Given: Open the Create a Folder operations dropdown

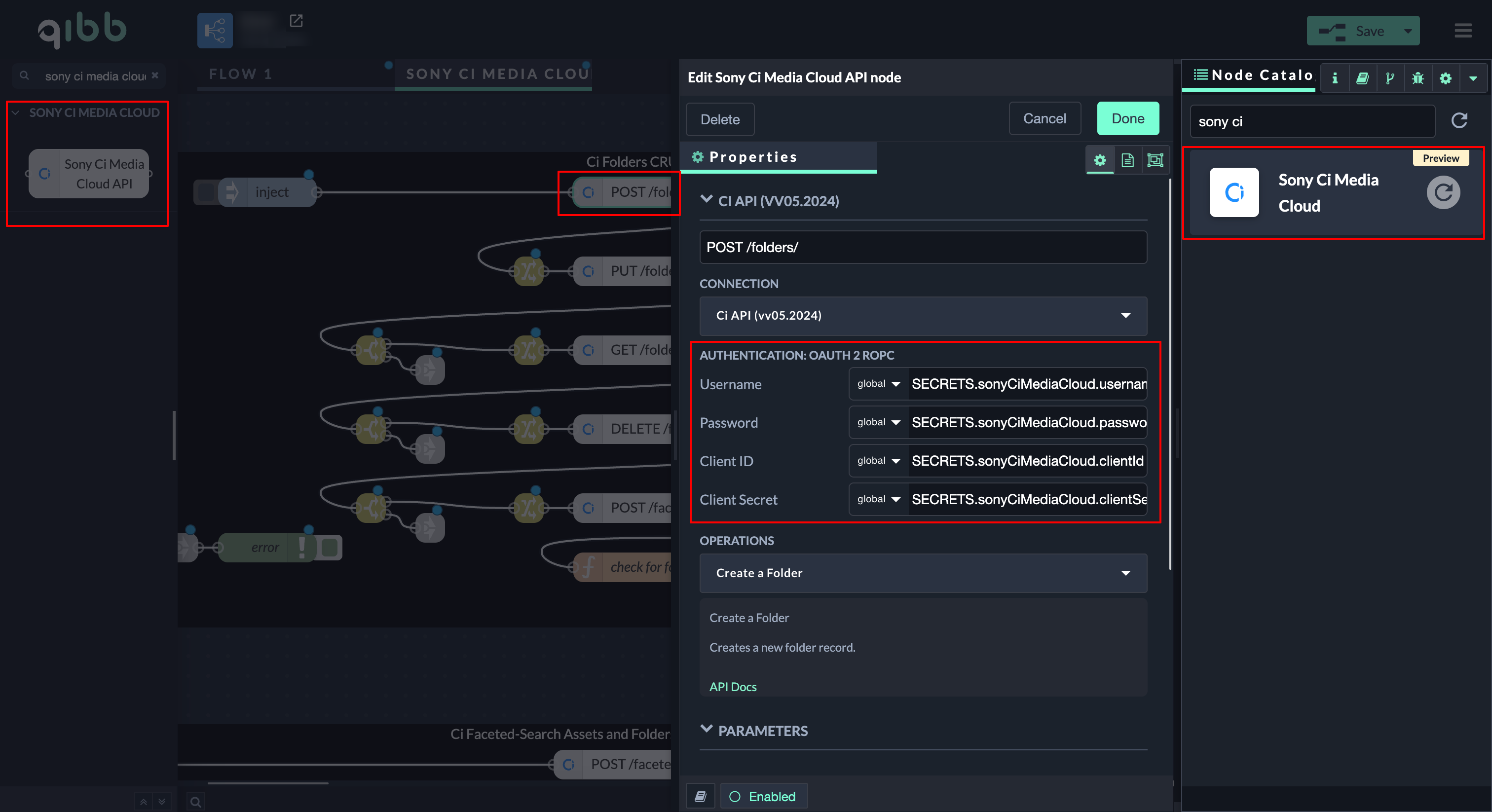Looking at the screenshot, I should (x=923, y=573).
